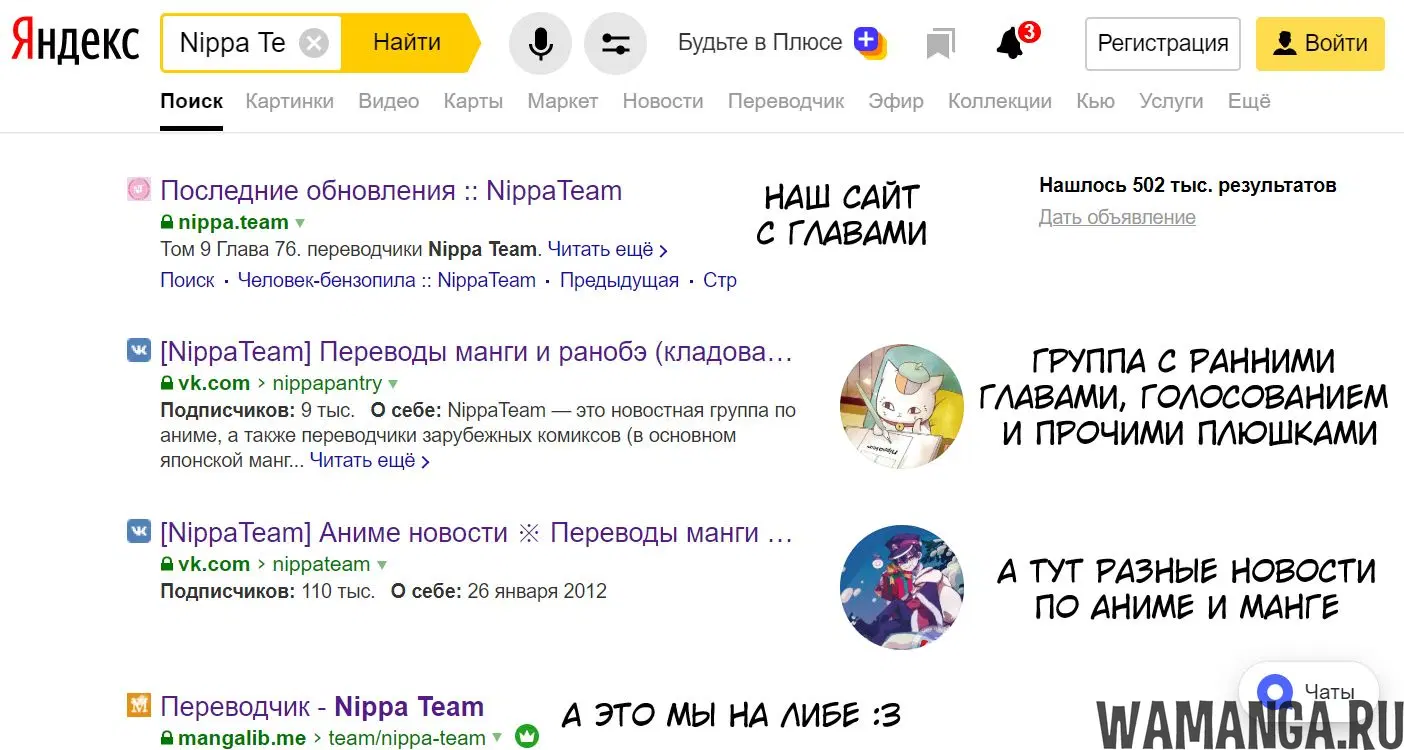
Task: Click the nippateam URL path
Action: 321,564
